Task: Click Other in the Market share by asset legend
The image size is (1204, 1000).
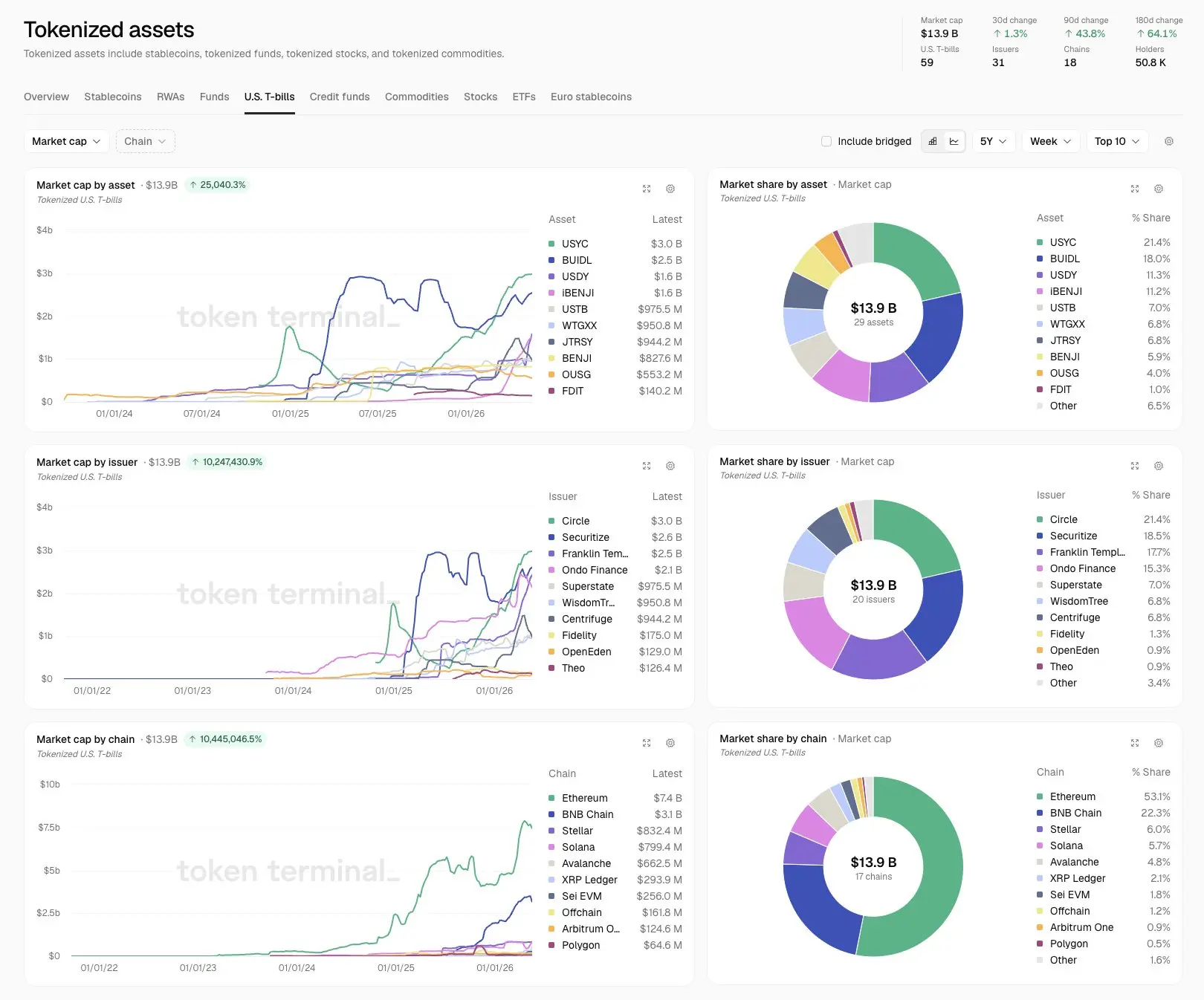Action: tap(1064, 406)
